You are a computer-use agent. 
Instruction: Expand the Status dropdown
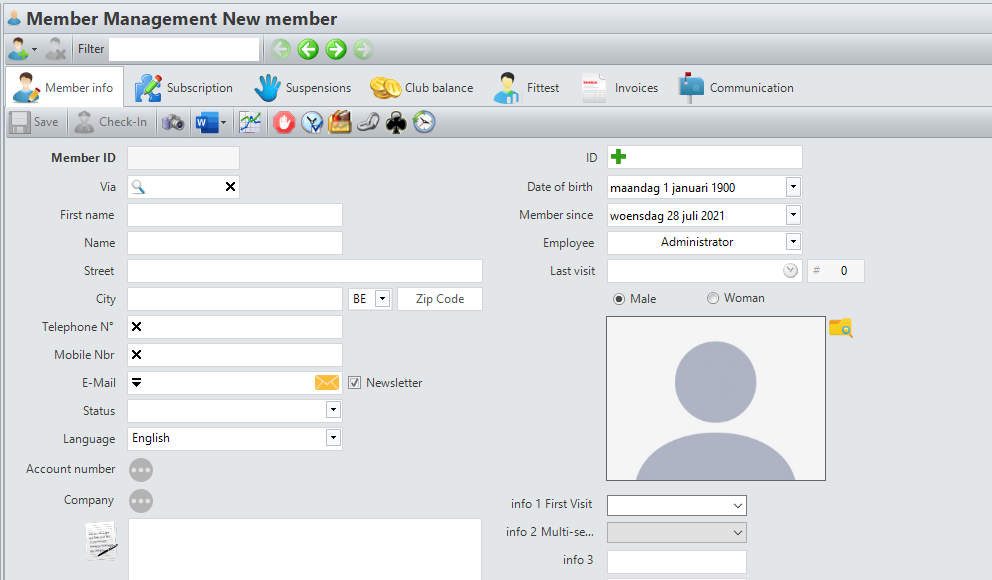(333, 410)
